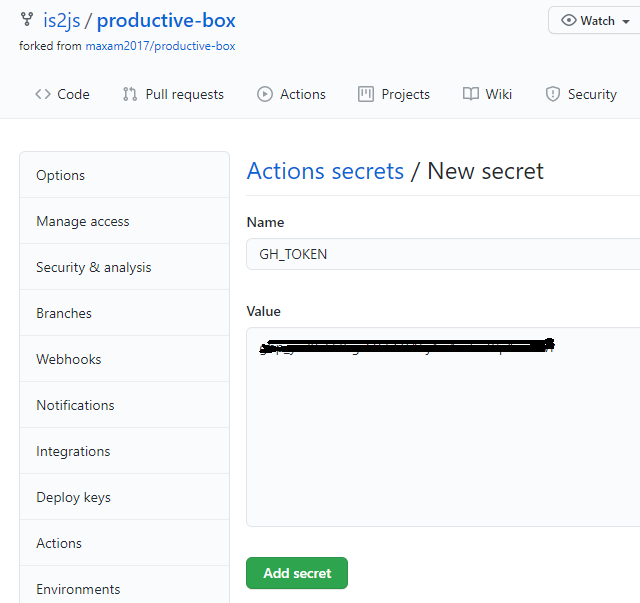Go back to Actions secrets page
This screenshot has height=603, width=640.
coord(325,171)
